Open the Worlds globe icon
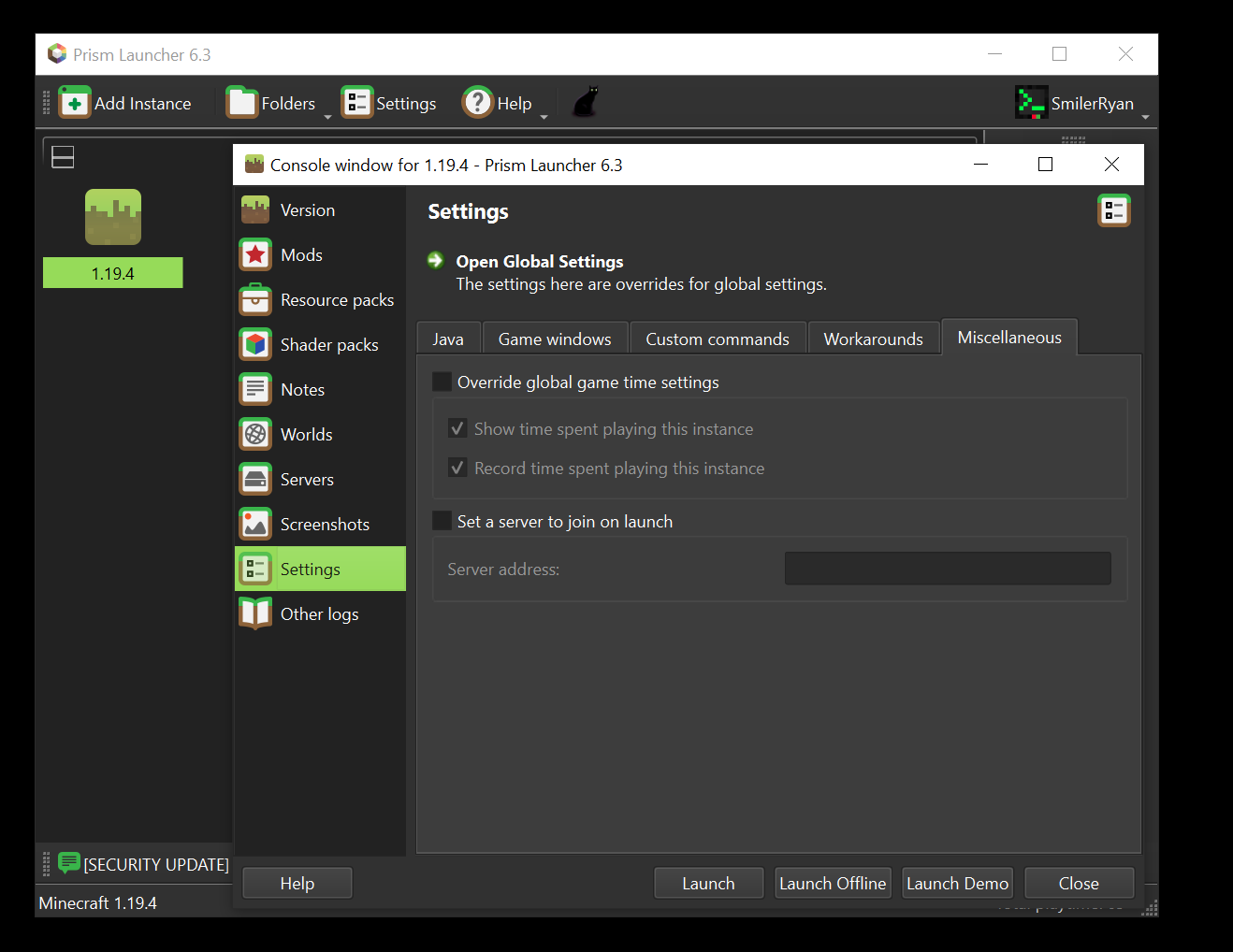Screen dimensions: 1233x952 [x=254, y=434]
